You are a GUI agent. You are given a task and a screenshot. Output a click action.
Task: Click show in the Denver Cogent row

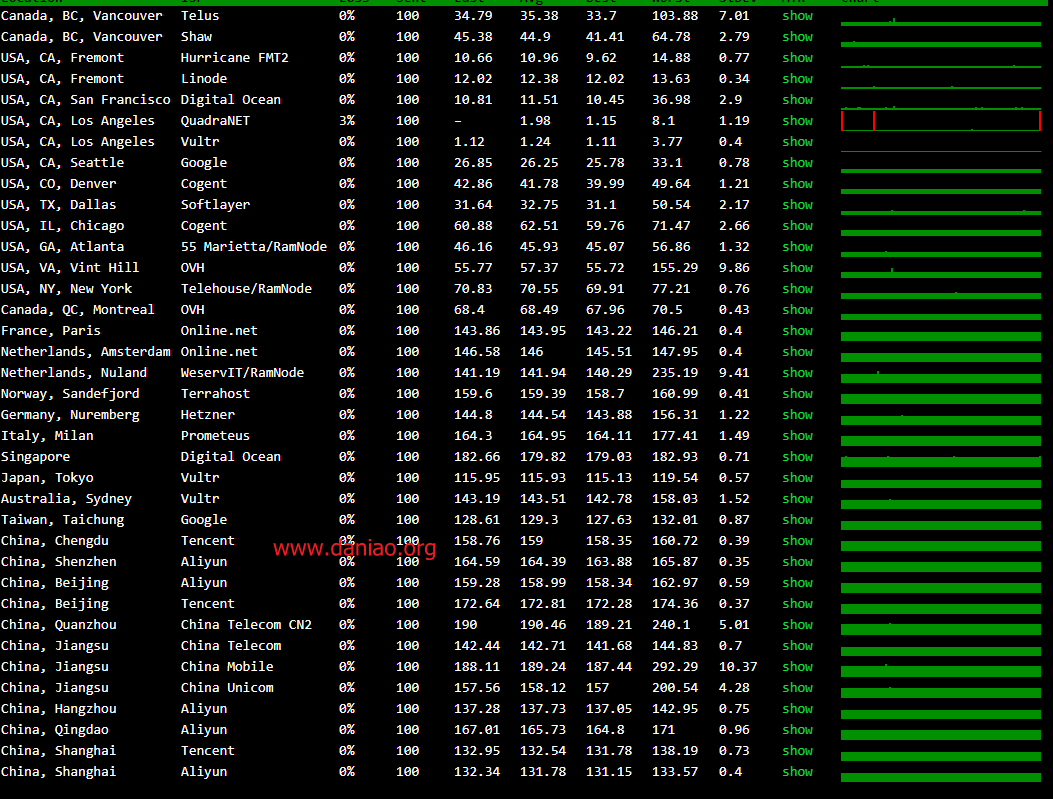click(x=797, y=183)
